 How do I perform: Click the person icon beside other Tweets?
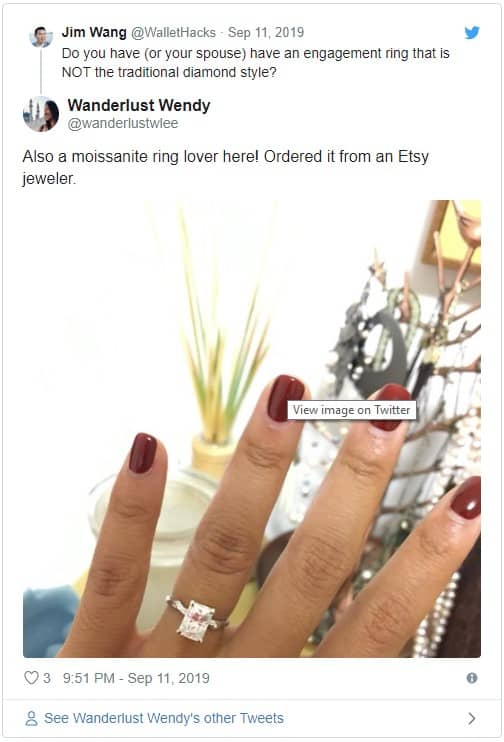click(x=31, y=718)
